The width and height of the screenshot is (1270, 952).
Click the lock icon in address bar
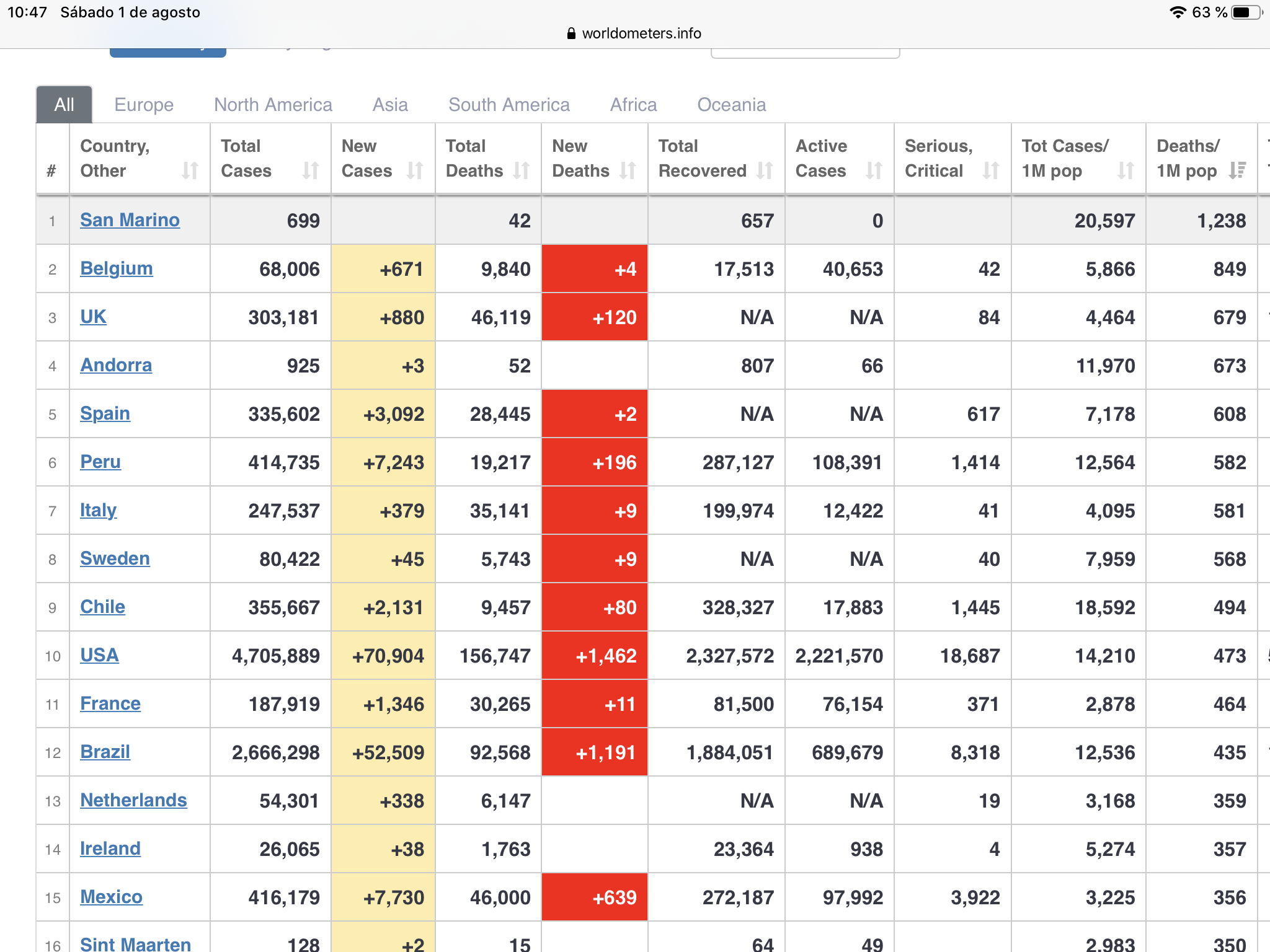[x=571, y=33]
